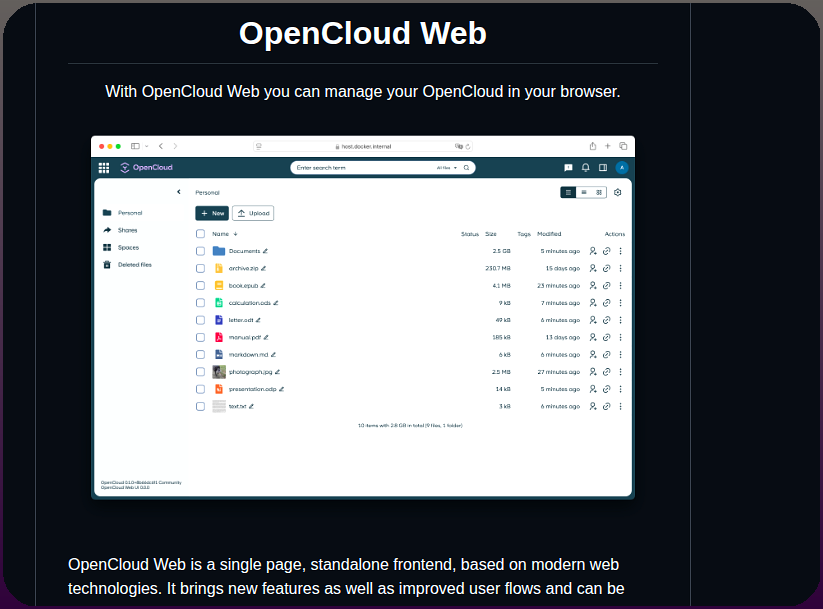Open three-dot menu for photograph.jpg

pyautogui.click(x=620, y=372)
